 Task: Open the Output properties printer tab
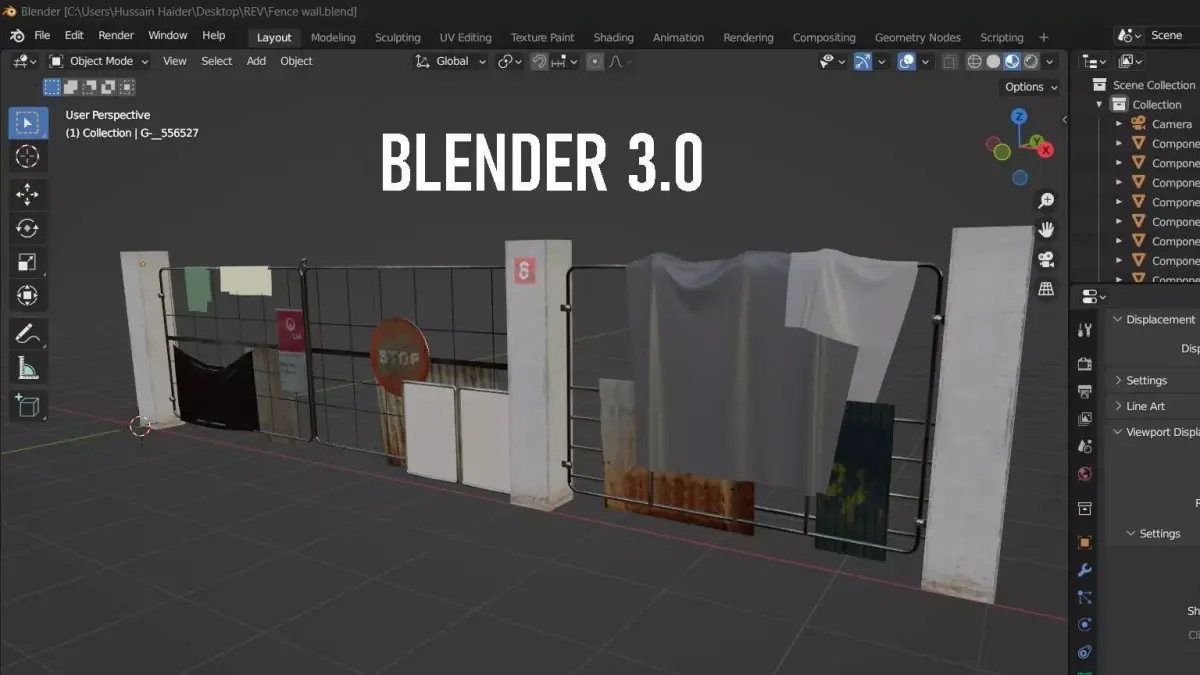click(x=1085, y=391)
